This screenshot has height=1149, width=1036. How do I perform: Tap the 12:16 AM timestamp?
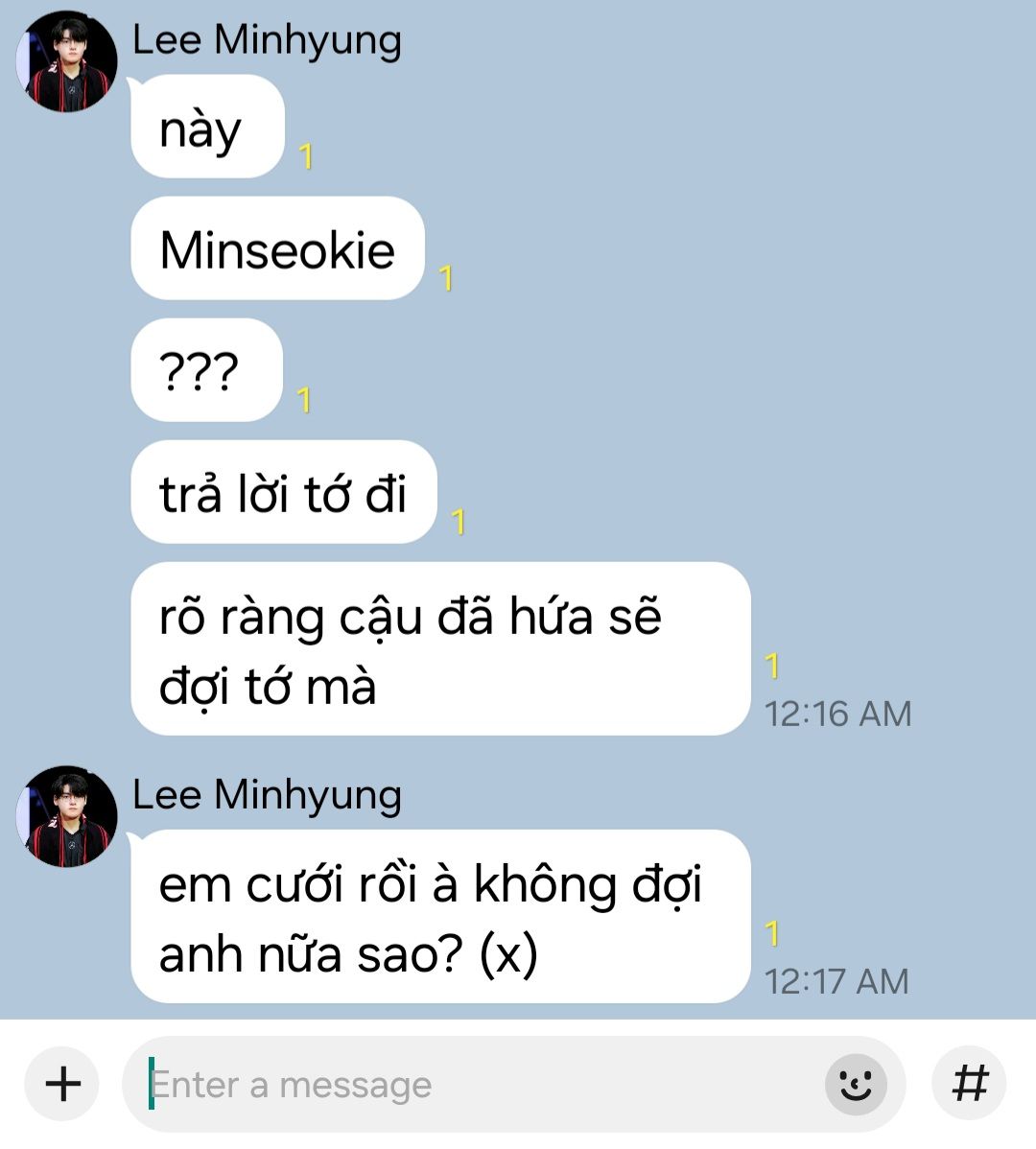pyautogui.click(x=837, y=714)
